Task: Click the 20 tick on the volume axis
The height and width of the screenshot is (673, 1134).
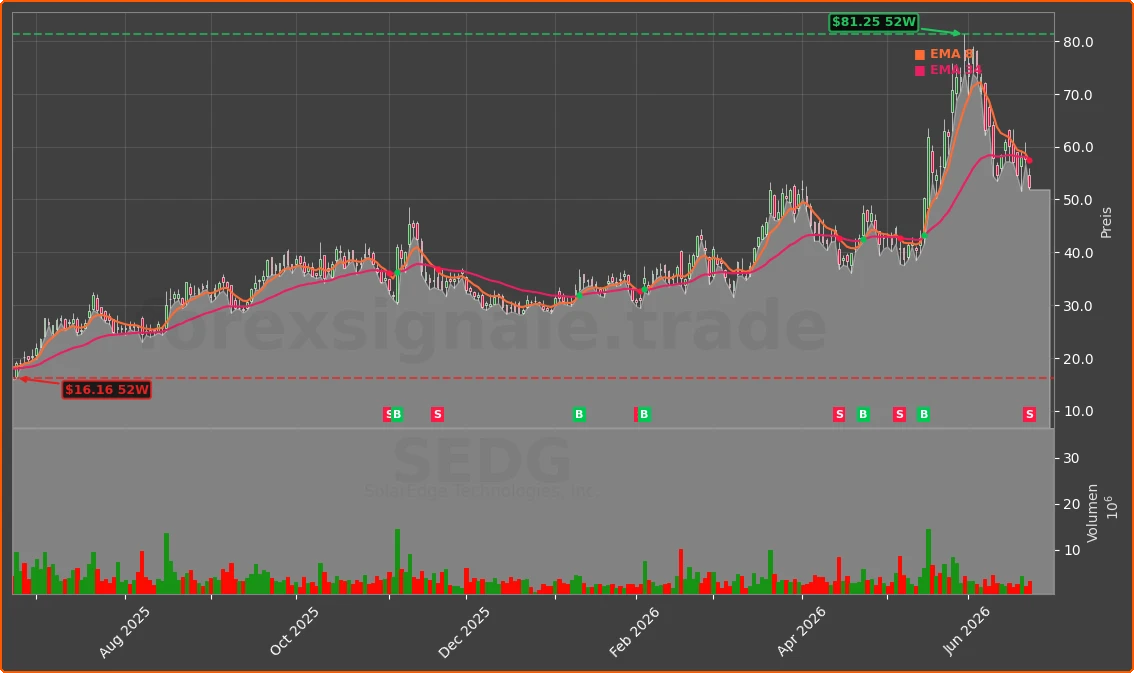Action: pyautogui.click(x=1071, y=505)
